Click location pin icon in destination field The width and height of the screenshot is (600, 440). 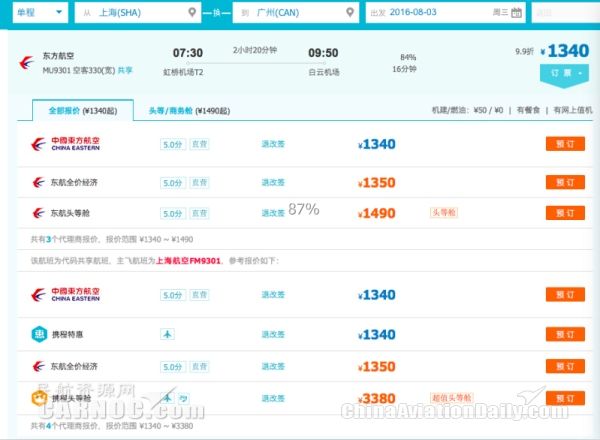coord(350,12)
